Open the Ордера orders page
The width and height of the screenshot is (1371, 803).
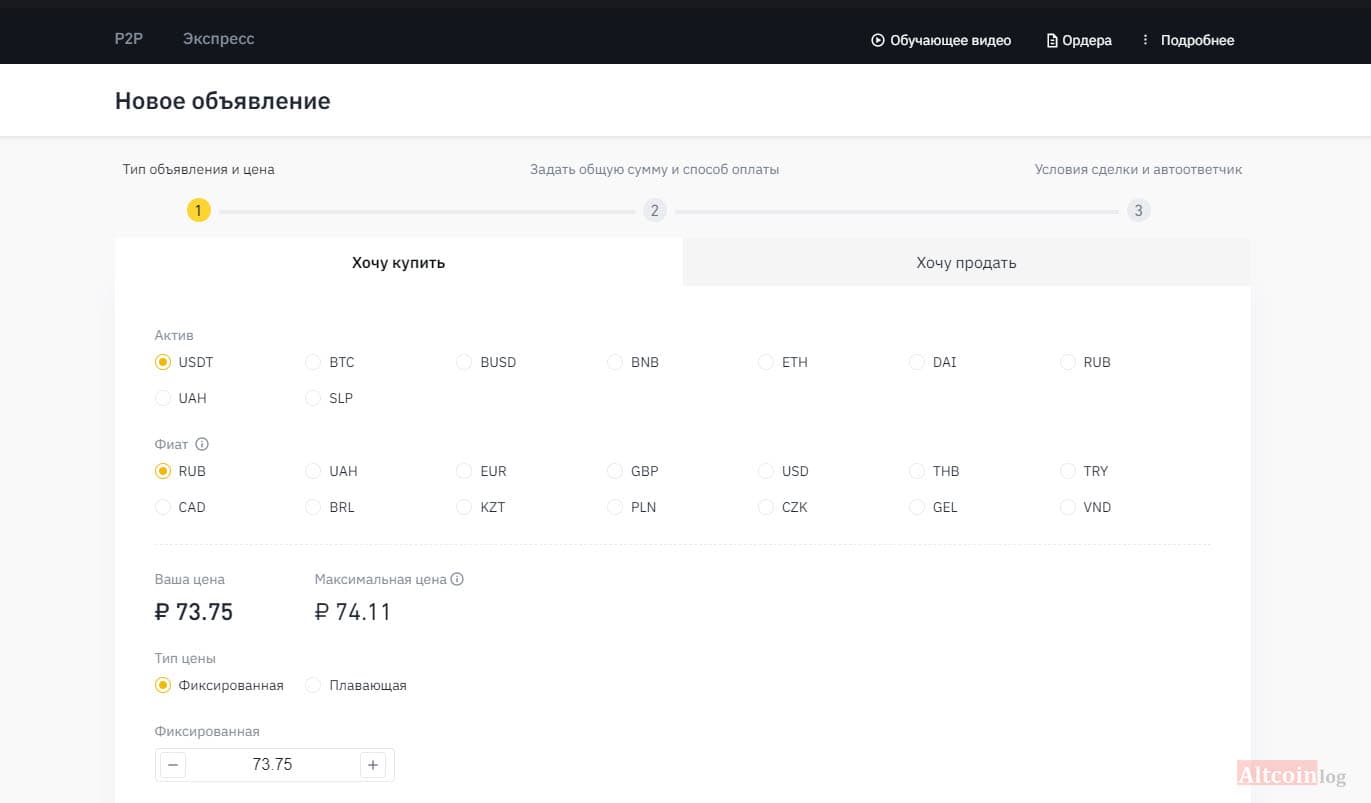tap(1079, 40)
